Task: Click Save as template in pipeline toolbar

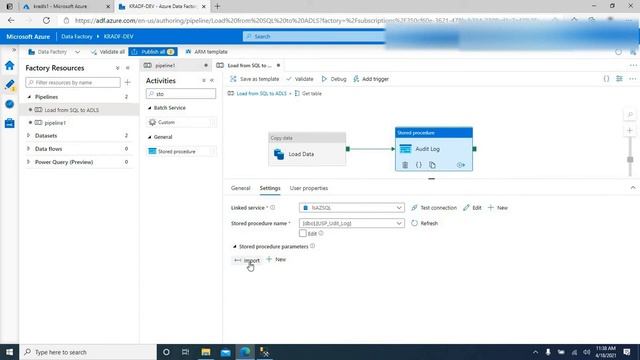Action: pos(255,79)
